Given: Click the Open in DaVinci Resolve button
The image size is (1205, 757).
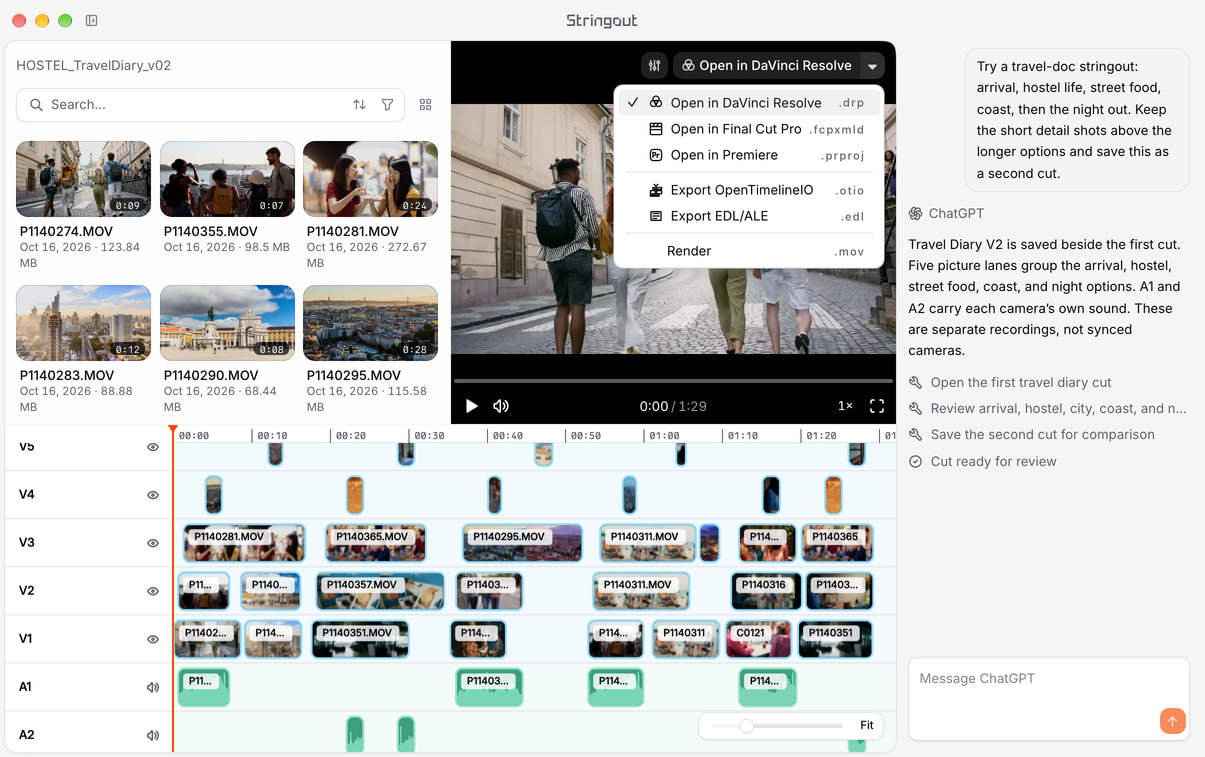Looking at the screenshot, I should (766, 65).
